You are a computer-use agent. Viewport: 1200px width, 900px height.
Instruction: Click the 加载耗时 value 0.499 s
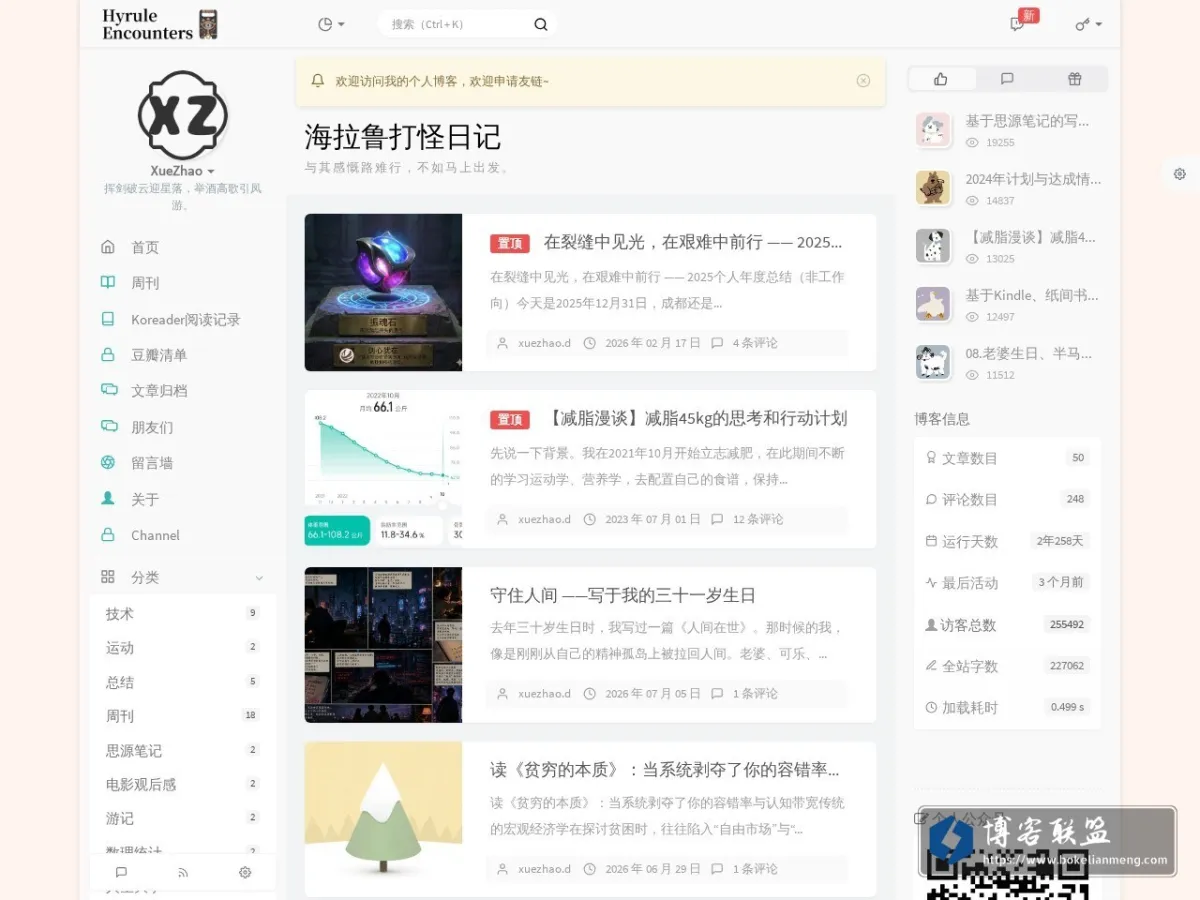[x=1067, y=707]
